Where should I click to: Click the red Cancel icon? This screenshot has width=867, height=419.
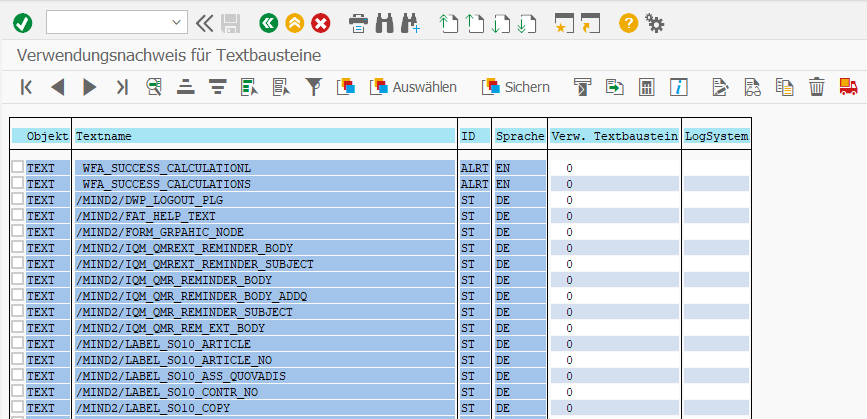tap(321, 23)
